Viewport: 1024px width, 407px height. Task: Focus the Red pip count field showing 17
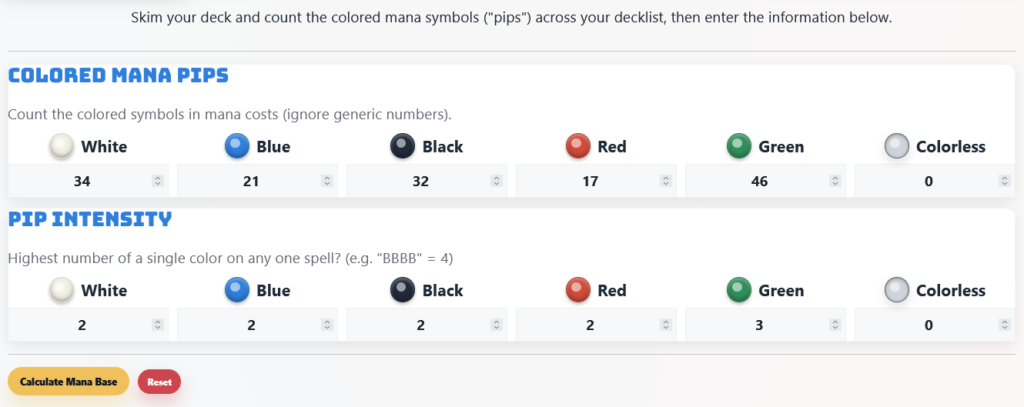pyautogui.click(x=590, y=181)
